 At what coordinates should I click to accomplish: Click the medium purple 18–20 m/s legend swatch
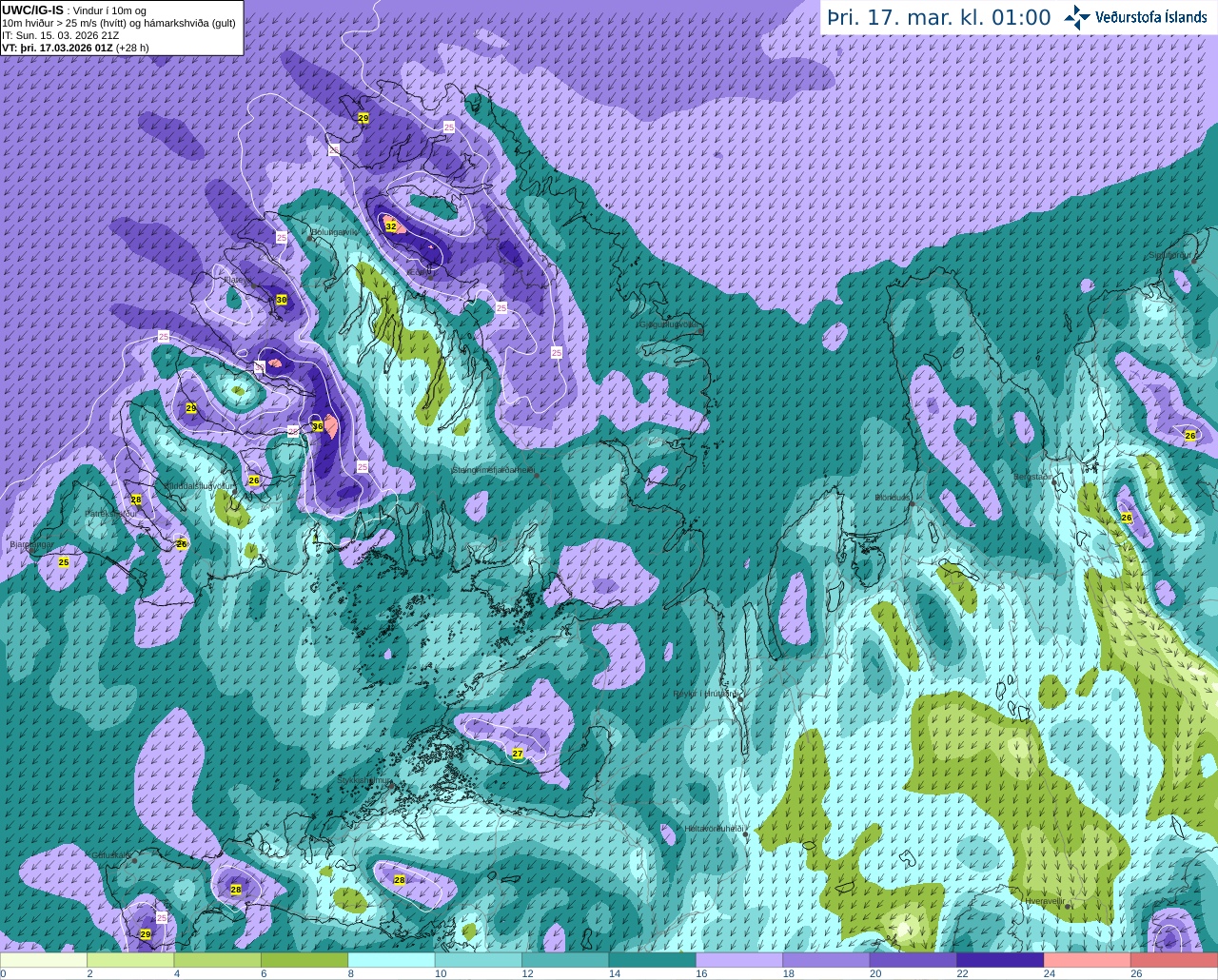[826, 960]
